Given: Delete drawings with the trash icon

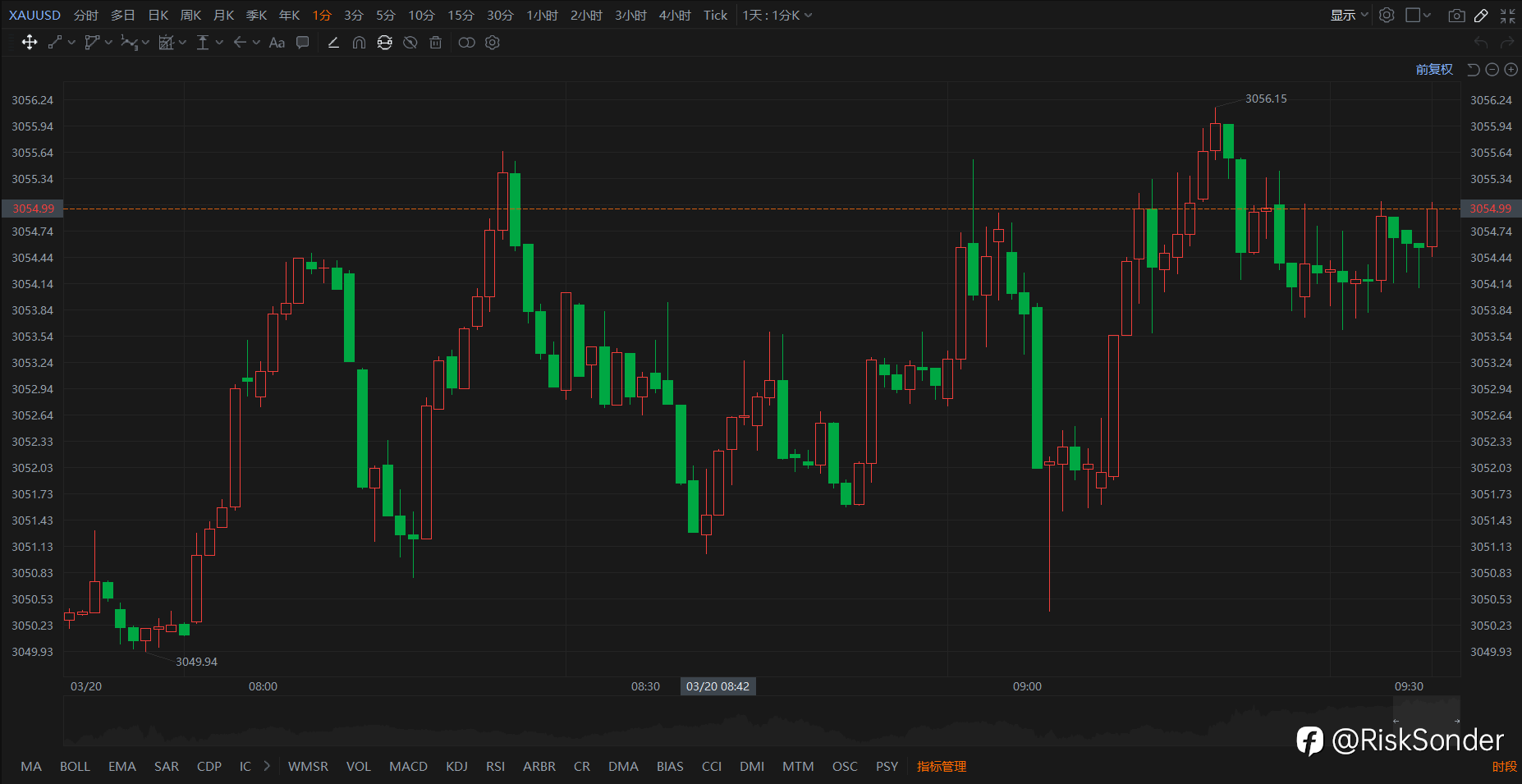Looking at the screenshot, I should click(436, 43).
